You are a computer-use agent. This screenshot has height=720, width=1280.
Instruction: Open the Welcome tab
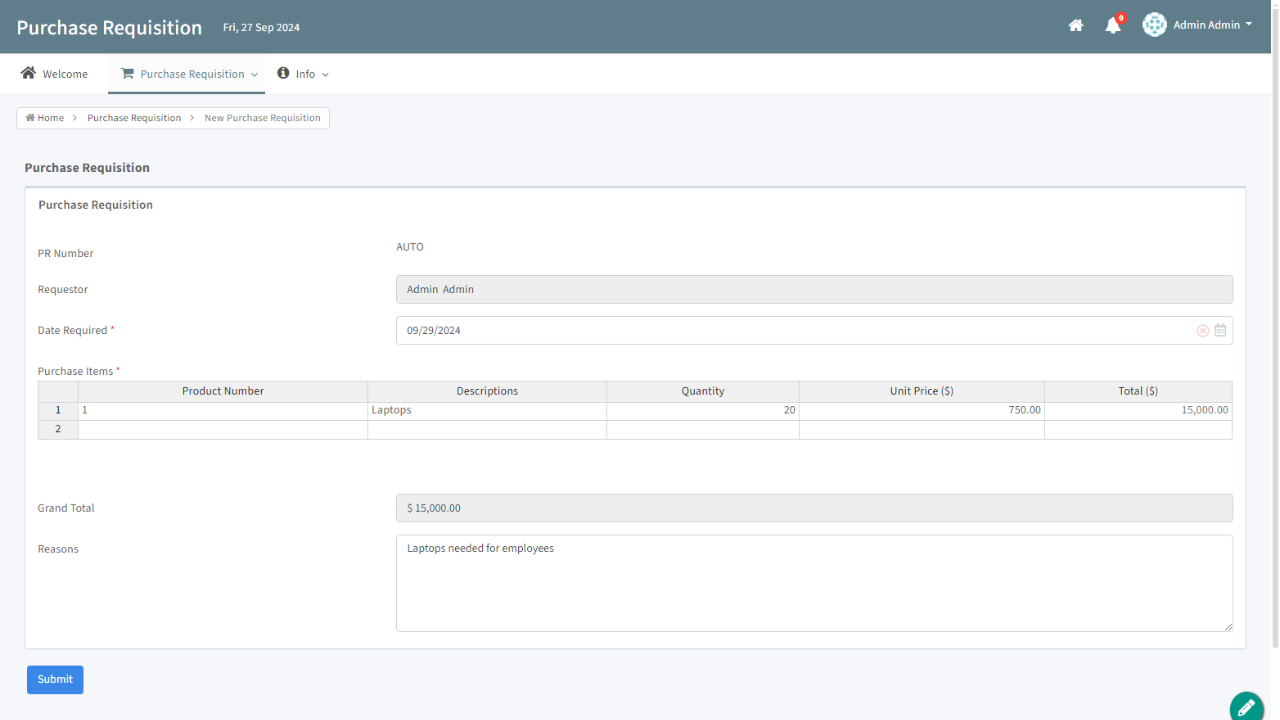point(54,74)
